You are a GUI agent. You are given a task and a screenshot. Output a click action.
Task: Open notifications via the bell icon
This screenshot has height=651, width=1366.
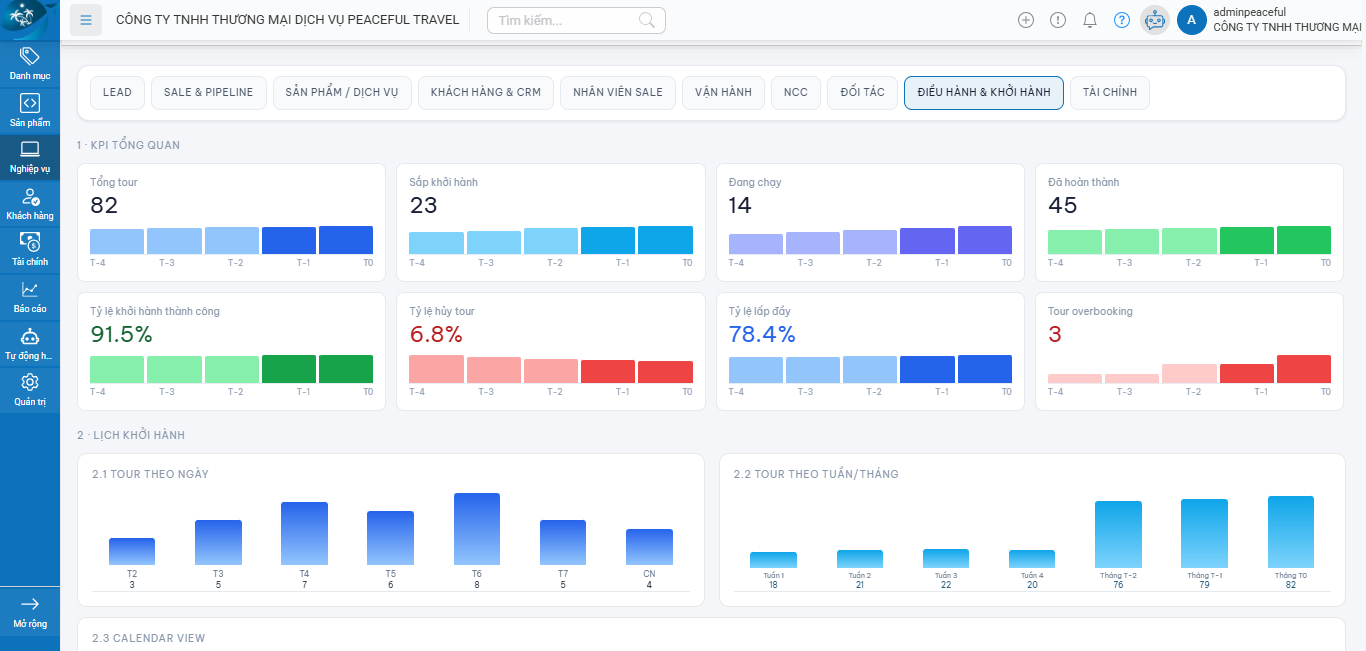coord(1090,19)
